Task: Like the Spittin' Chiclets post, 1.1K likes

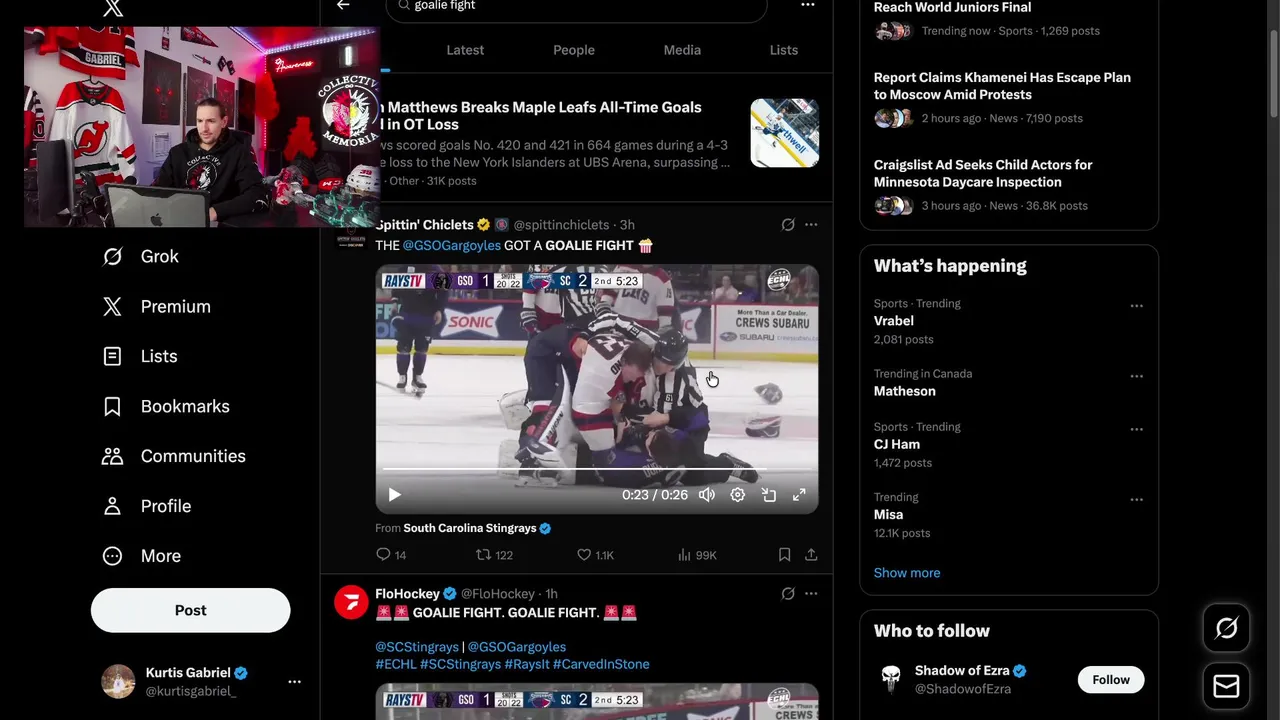Action: (x=596, y=555)
